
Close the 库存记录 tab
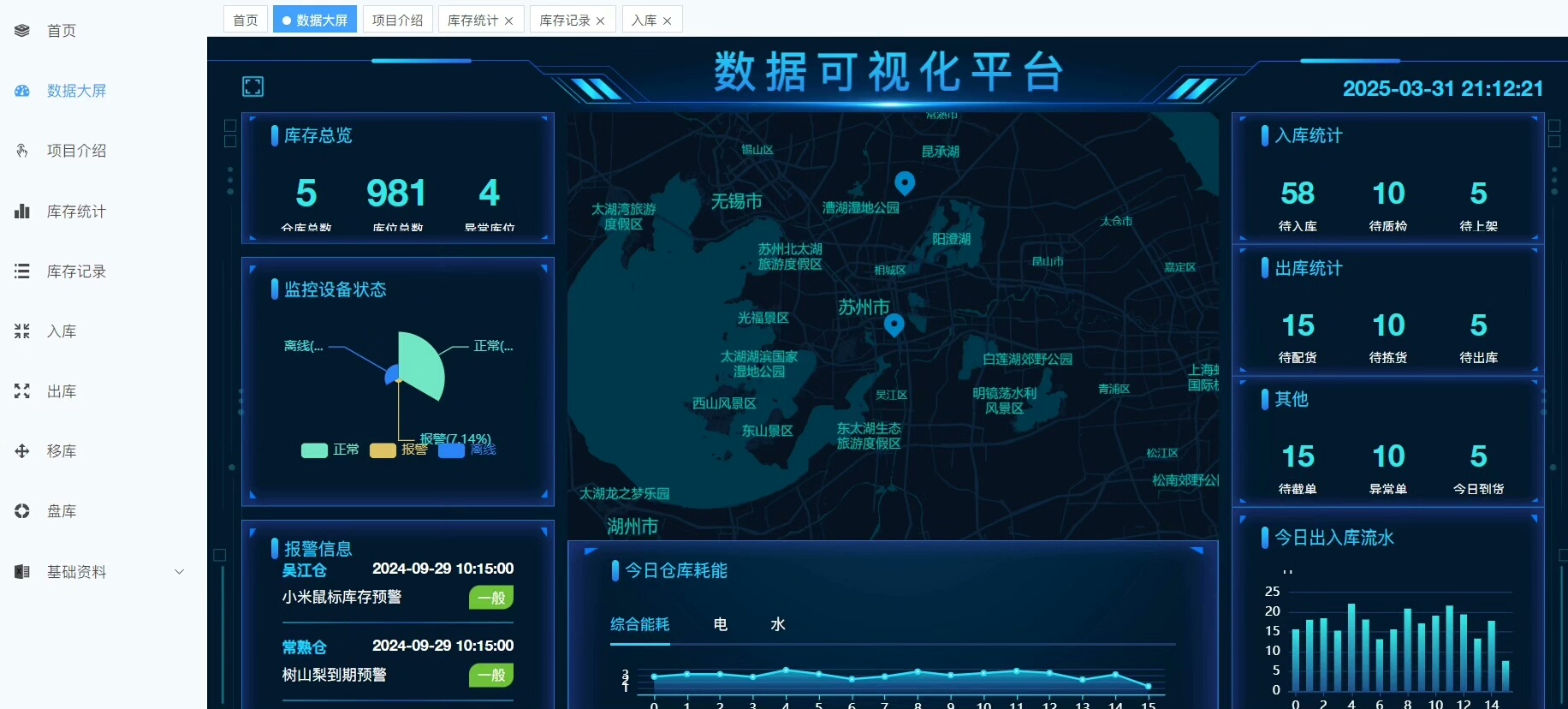[601, 21]
